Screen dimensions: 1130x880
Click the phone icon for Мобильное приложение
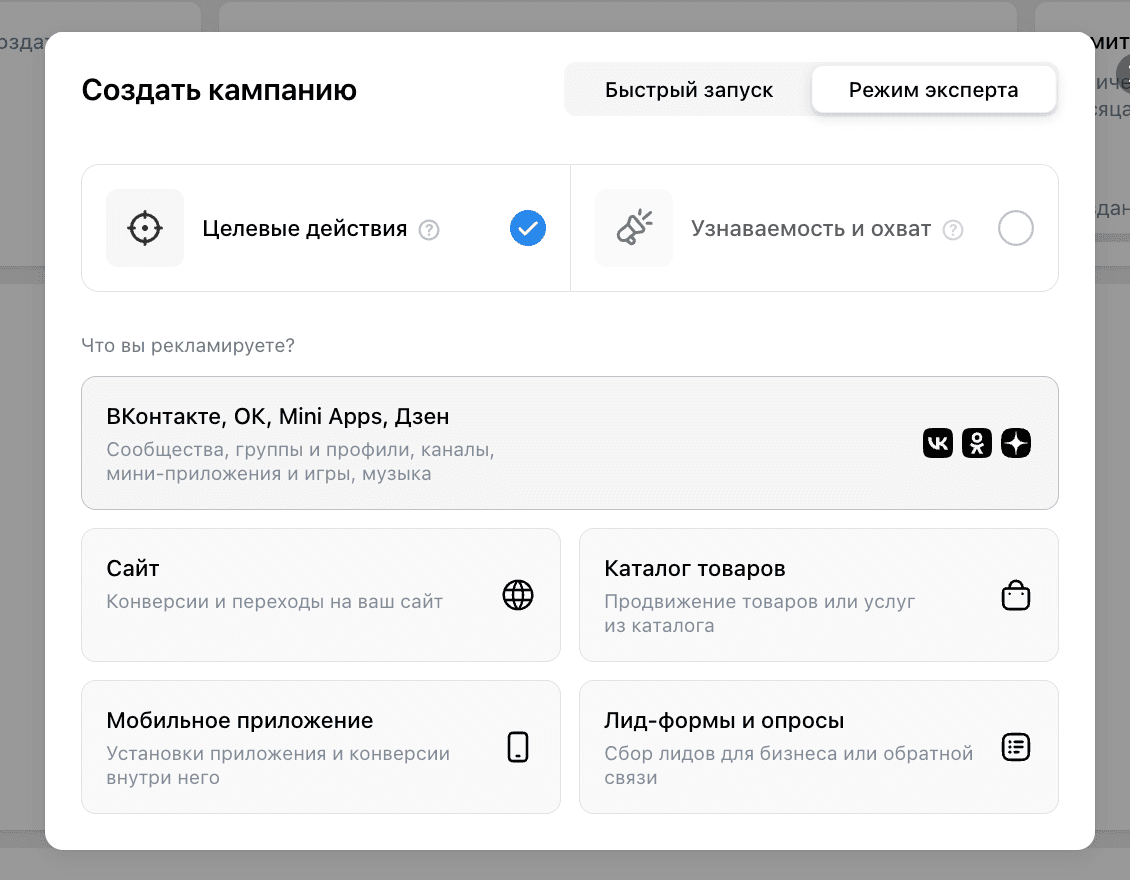[517, 747]
